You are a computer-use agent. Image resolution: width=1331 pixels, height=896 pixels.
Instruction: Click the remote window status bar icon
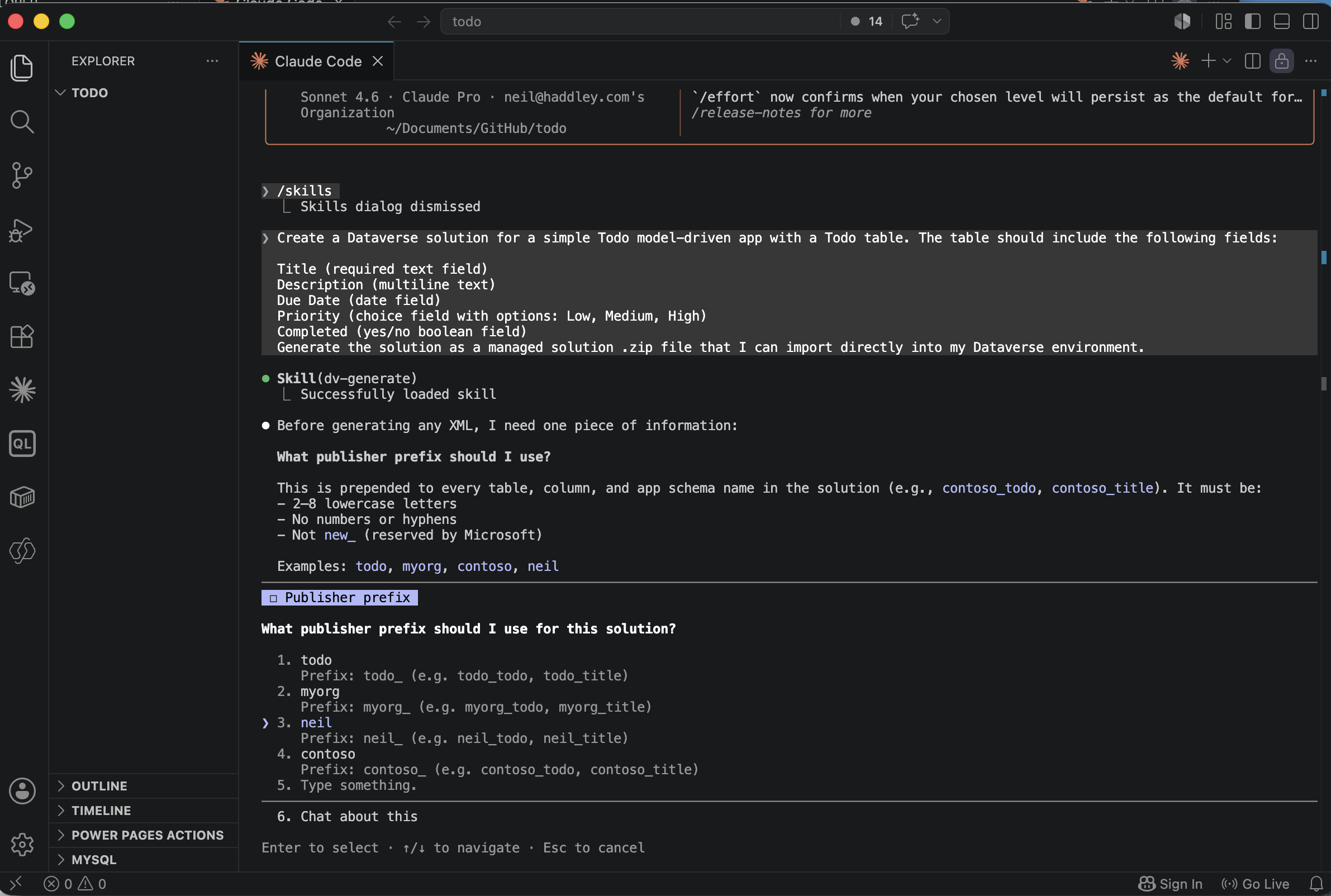click(x=16, y=883)
